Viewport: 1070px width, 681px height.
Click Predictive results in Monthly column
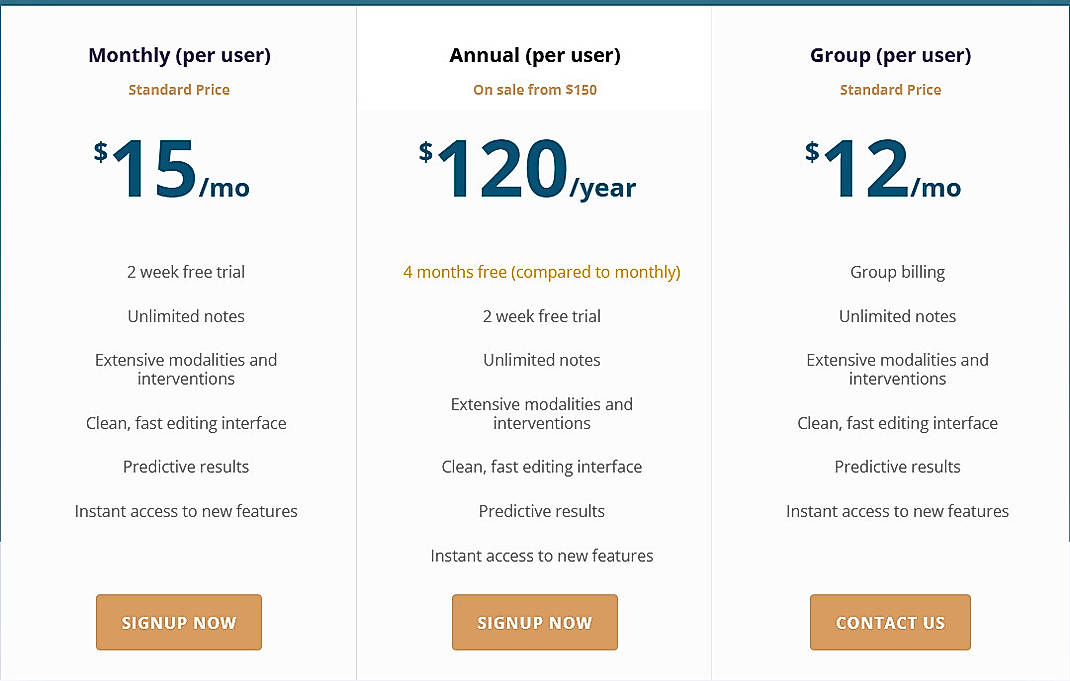[186, 466]
